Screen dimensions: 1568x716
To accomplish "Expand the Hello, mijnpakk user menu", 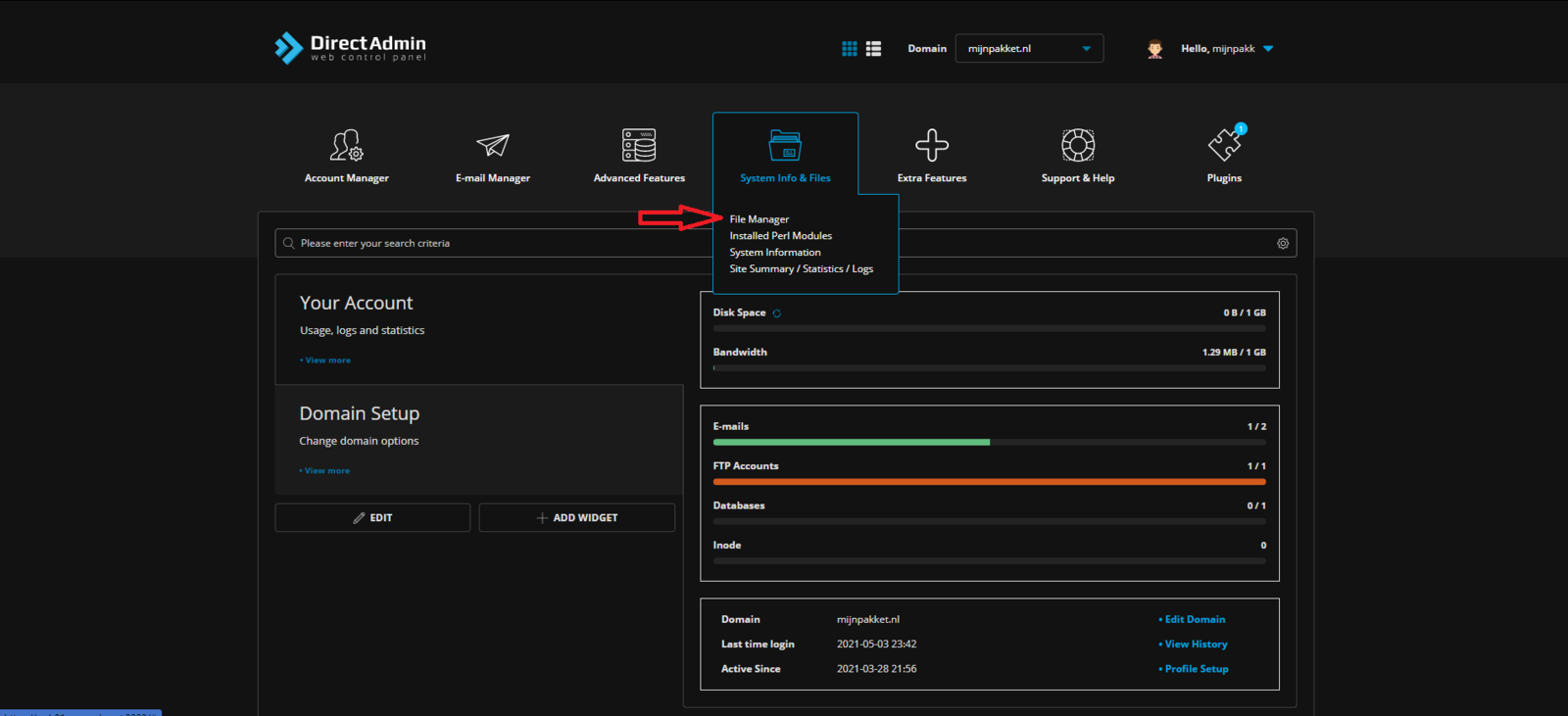I will 1227,49.
